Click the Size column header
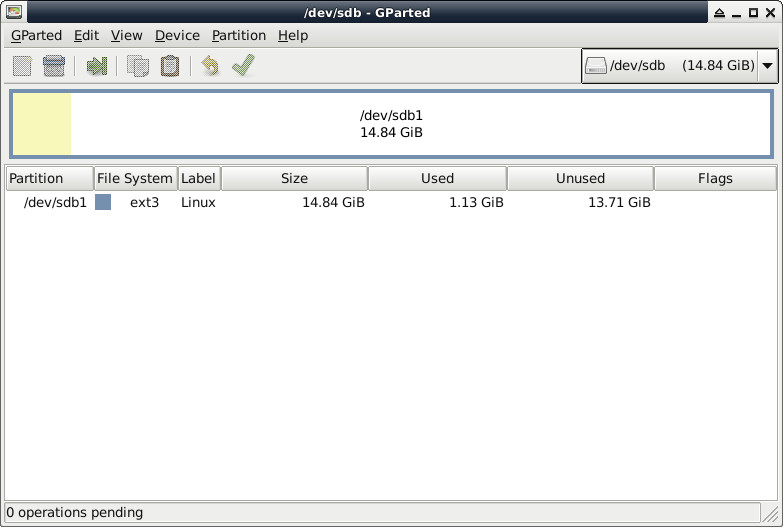 pyautogui.click(x=295, y=178)
